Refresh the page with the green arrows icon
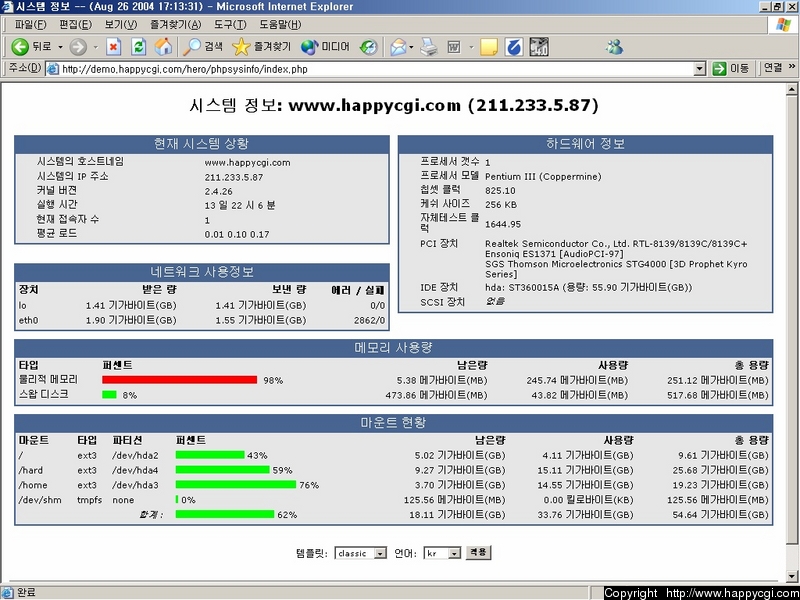 [139, 47]
